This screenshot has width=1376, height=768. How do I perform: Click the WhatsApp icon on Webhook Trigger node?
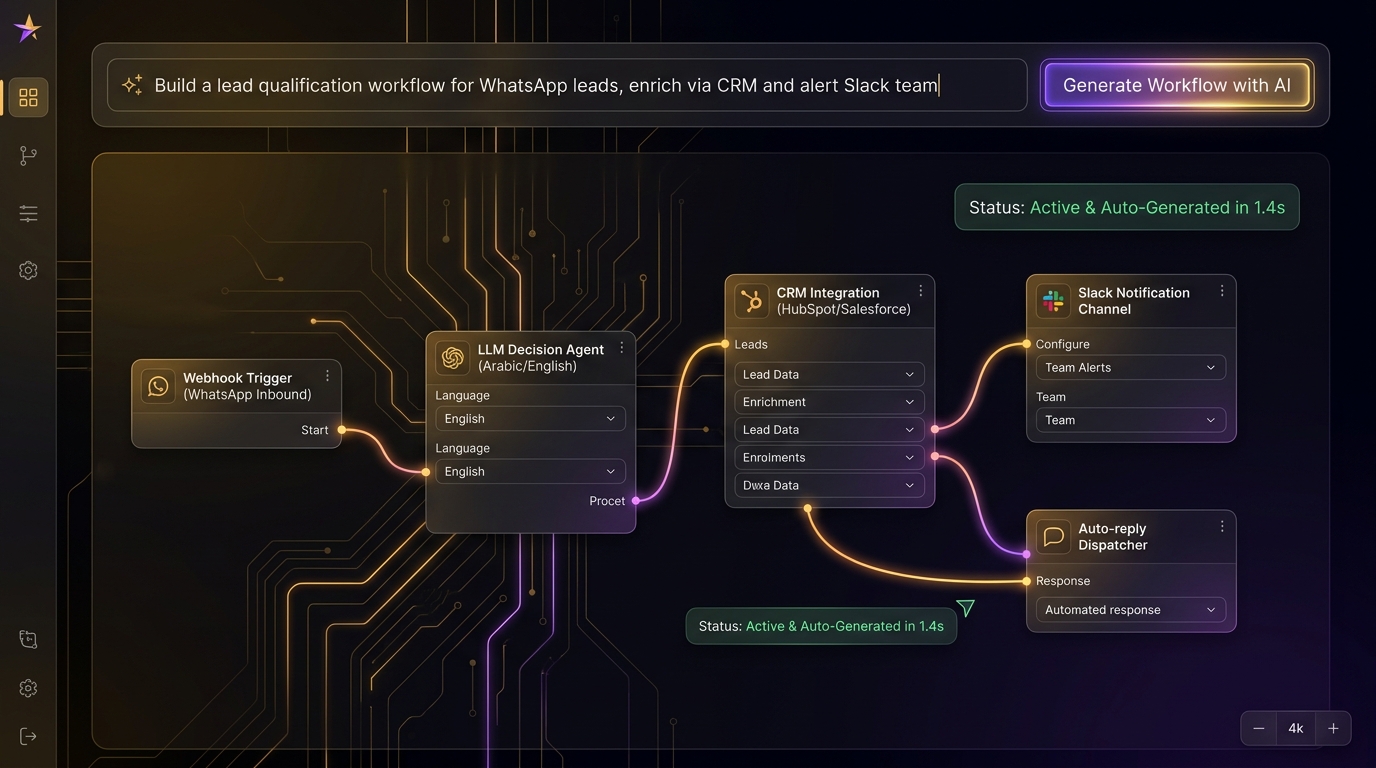point(158,386)
